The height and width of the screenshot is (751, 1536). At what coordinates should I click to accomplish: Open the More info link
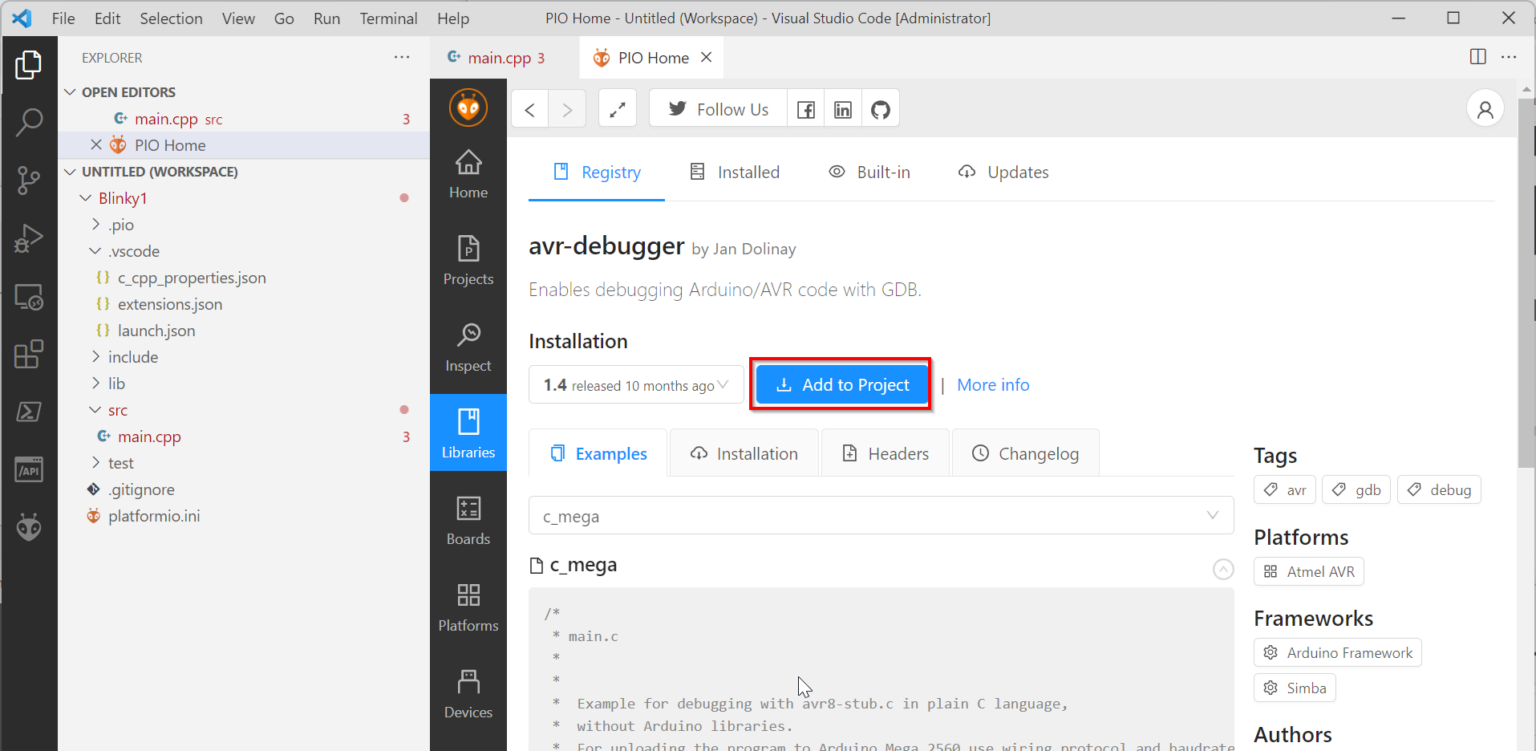point(992,384)
